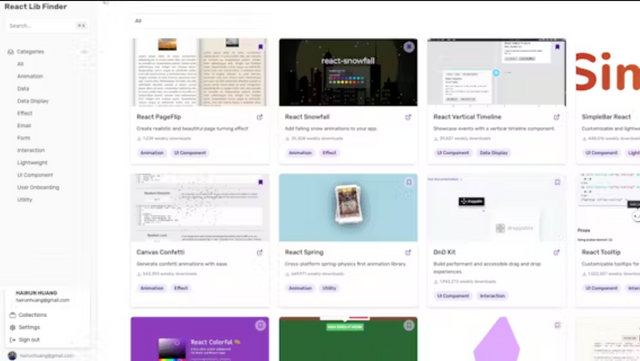The image size is (640, 361).
Task: Open the DnD Kit preview thumbnail
Action: coord(496,207)
